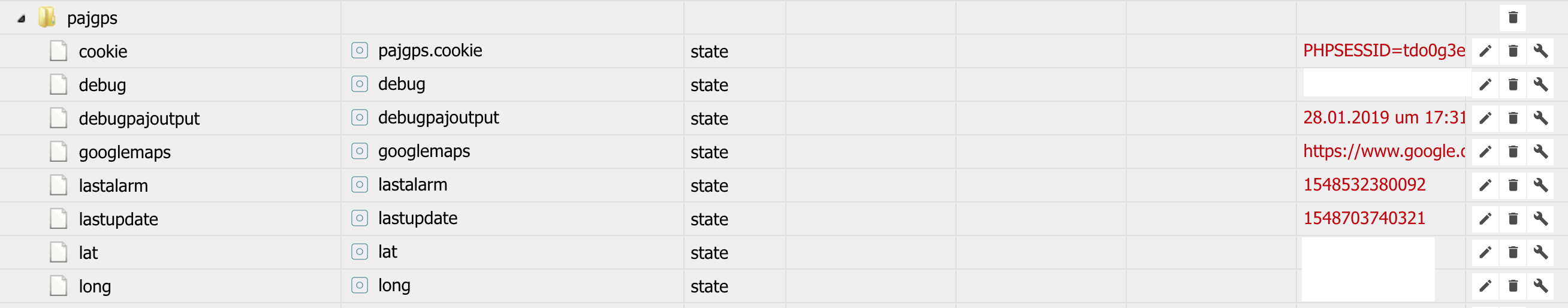The image size is (1568, 308).
Task: Select the lastalarm timestamp value 1548532380092
Action: click(x=1364, y=185)
